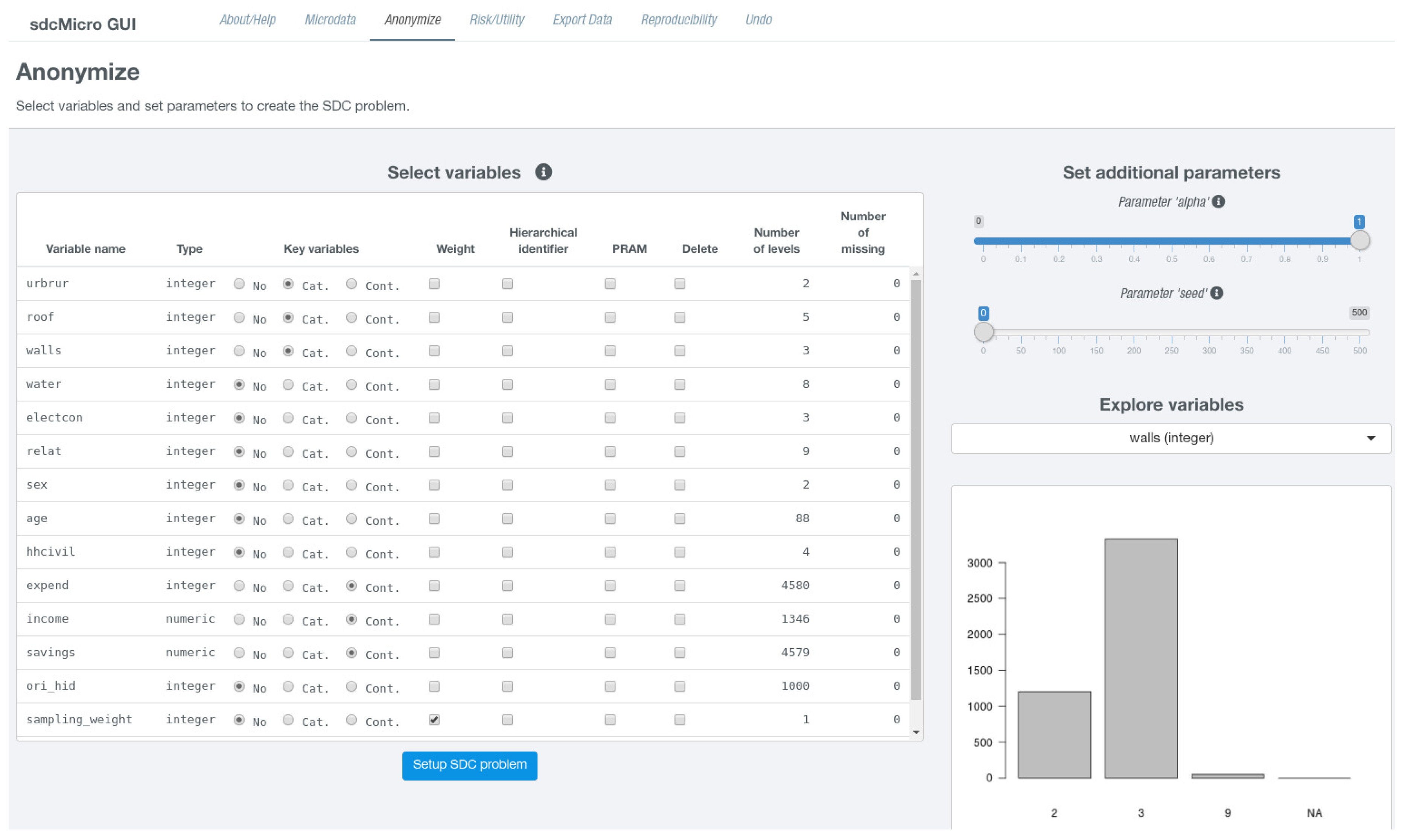Screen dimensions: 1402x840
Task: Go to the Microdata tab
Action: 330,20
